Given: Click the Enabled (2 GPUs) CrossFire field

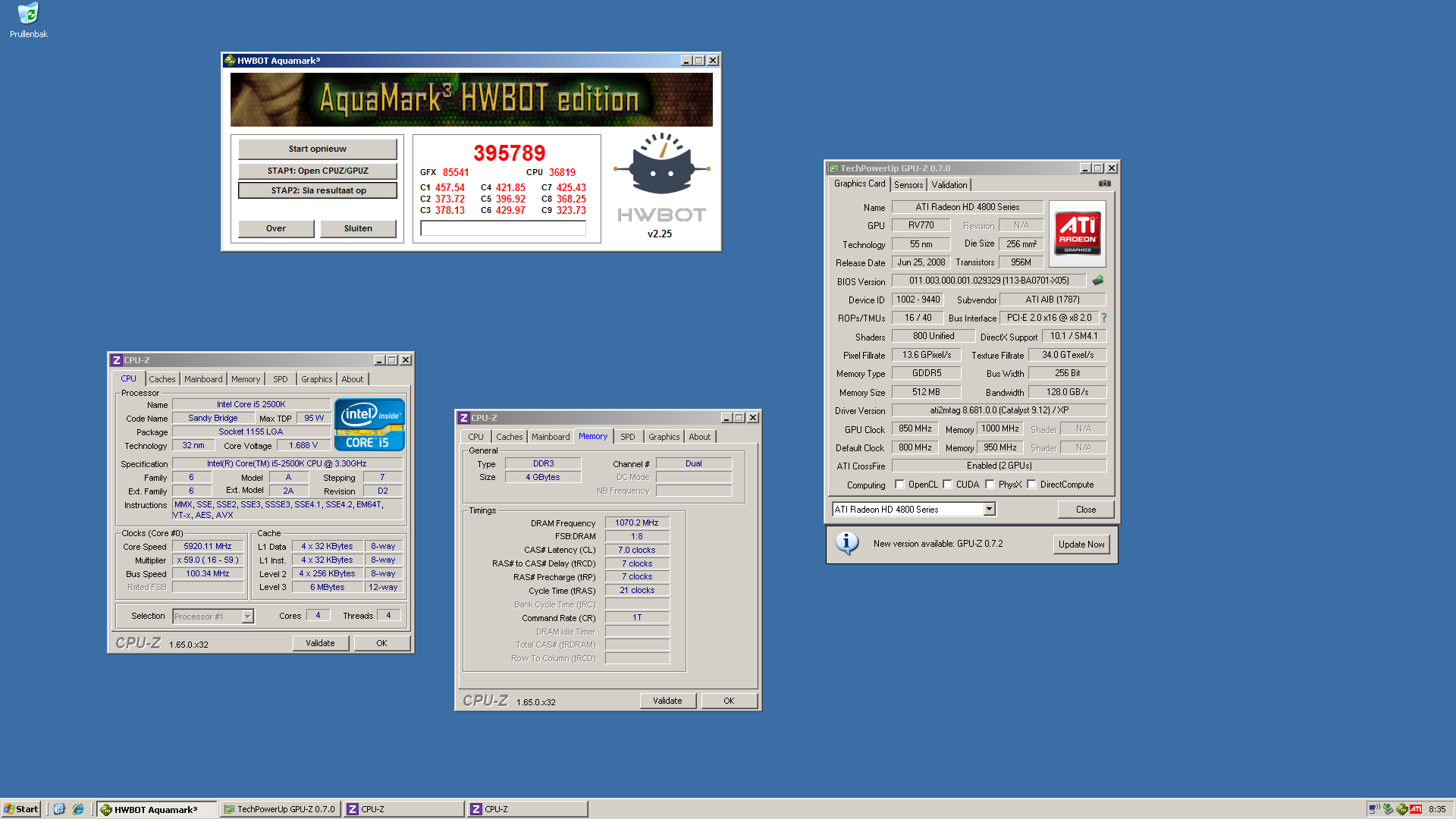Looking at the screenshot, I should pos(999,466).
